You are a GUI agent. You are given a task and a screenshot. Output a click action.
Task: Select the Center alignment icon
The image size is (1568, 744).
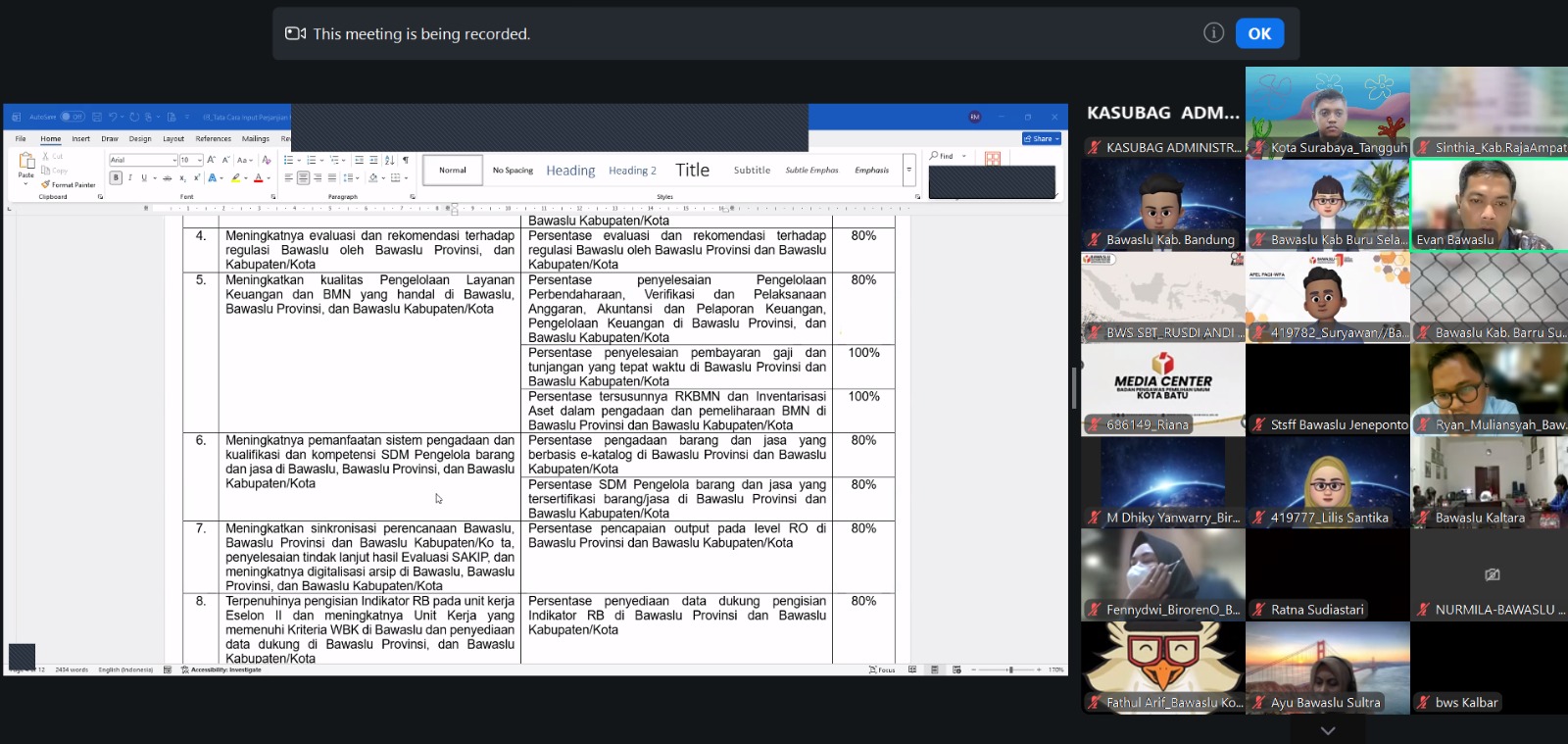pyautogui.click(x=303, y=178)
